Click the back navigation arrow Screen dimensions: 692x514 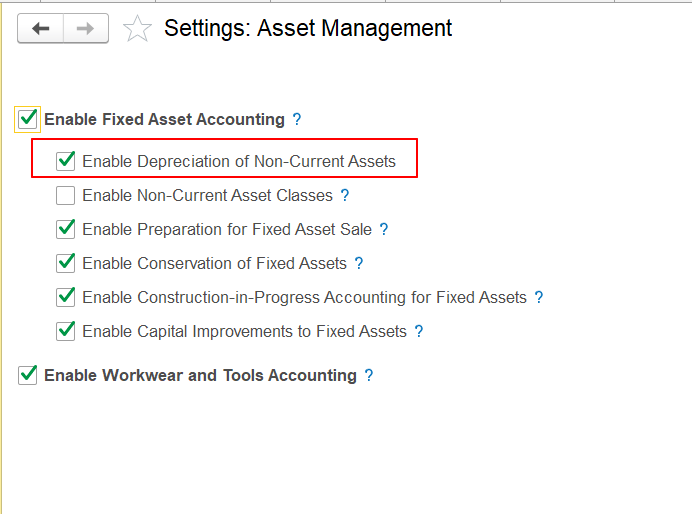[x=41, y=29]
